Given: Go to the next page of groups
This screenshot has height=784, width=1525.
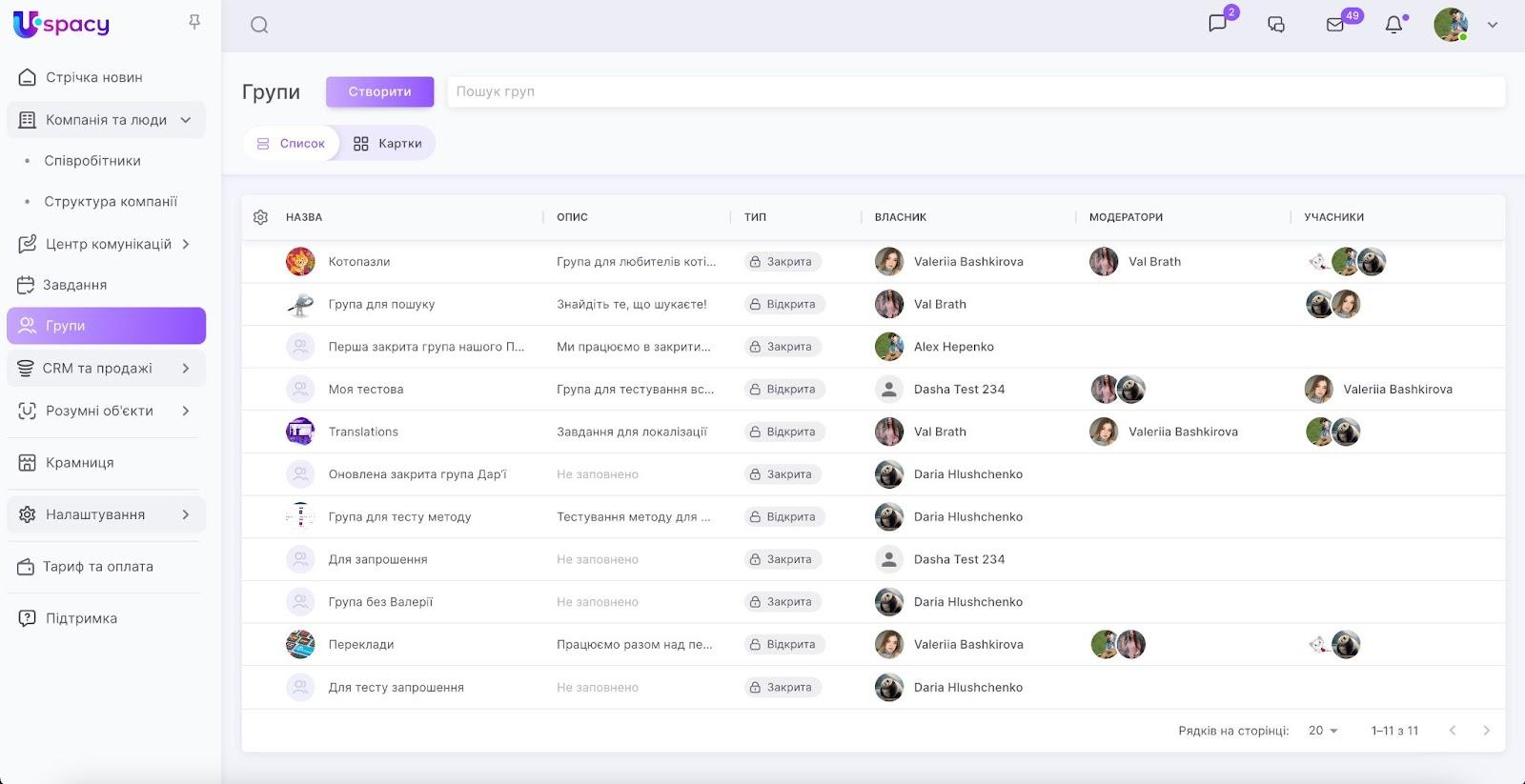Looking at the screenshot, I should tap(1486, 731).
